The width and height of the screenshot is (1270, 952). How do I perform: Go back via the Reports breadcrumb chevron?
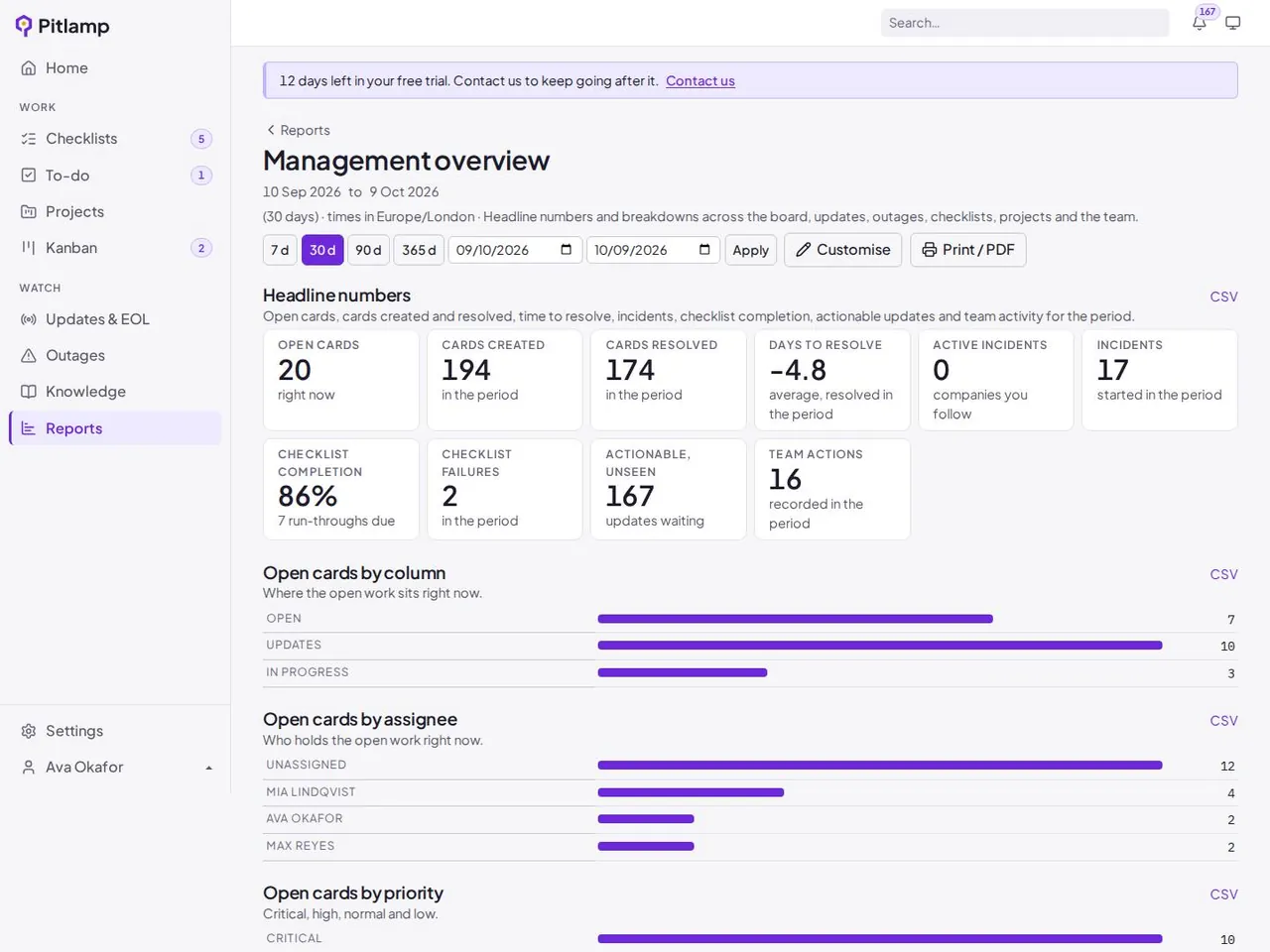point(271,130)
